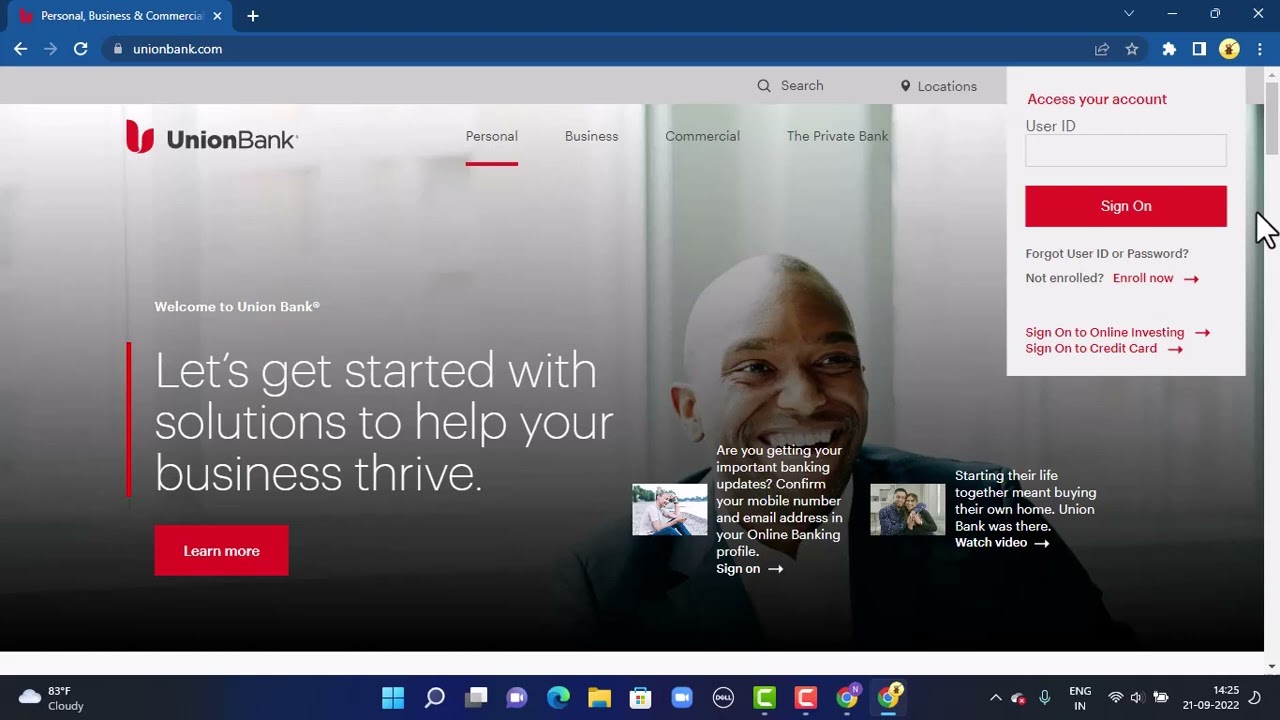Open the site Search tool
The width and height of the screenshot is (1280, 720).
[790, 86]
